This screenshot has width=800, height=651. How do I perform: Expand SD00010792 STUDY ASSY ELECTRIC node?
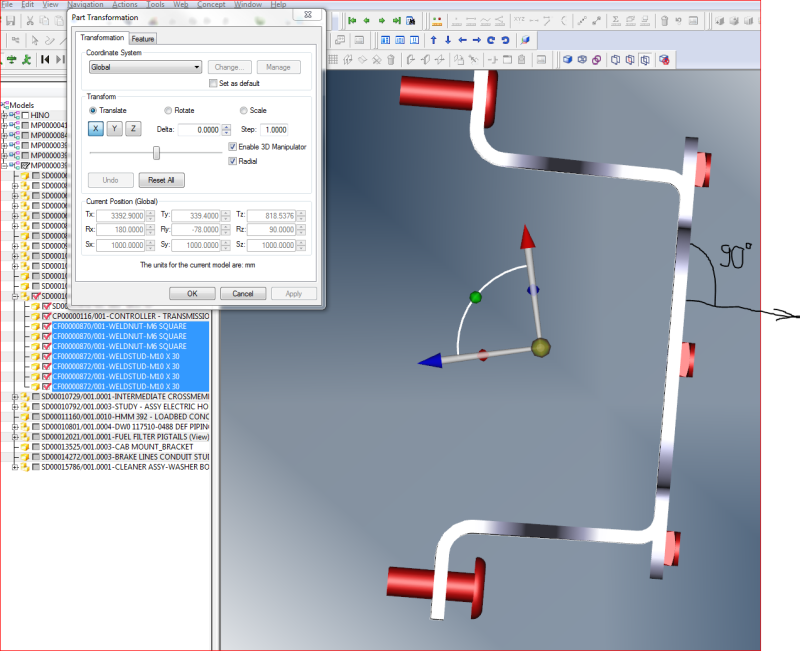click(x=15, y=407)
